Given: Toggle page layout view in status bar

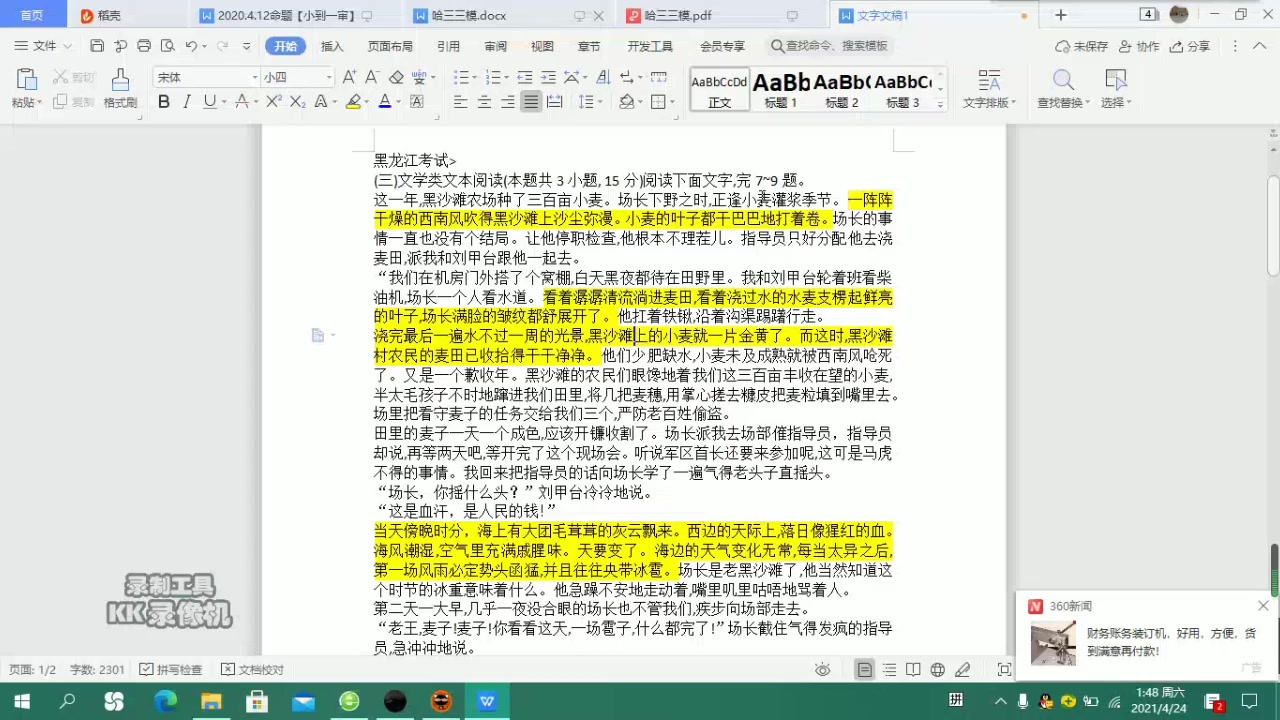Looking at the screenshot, I should coord(865,670).
